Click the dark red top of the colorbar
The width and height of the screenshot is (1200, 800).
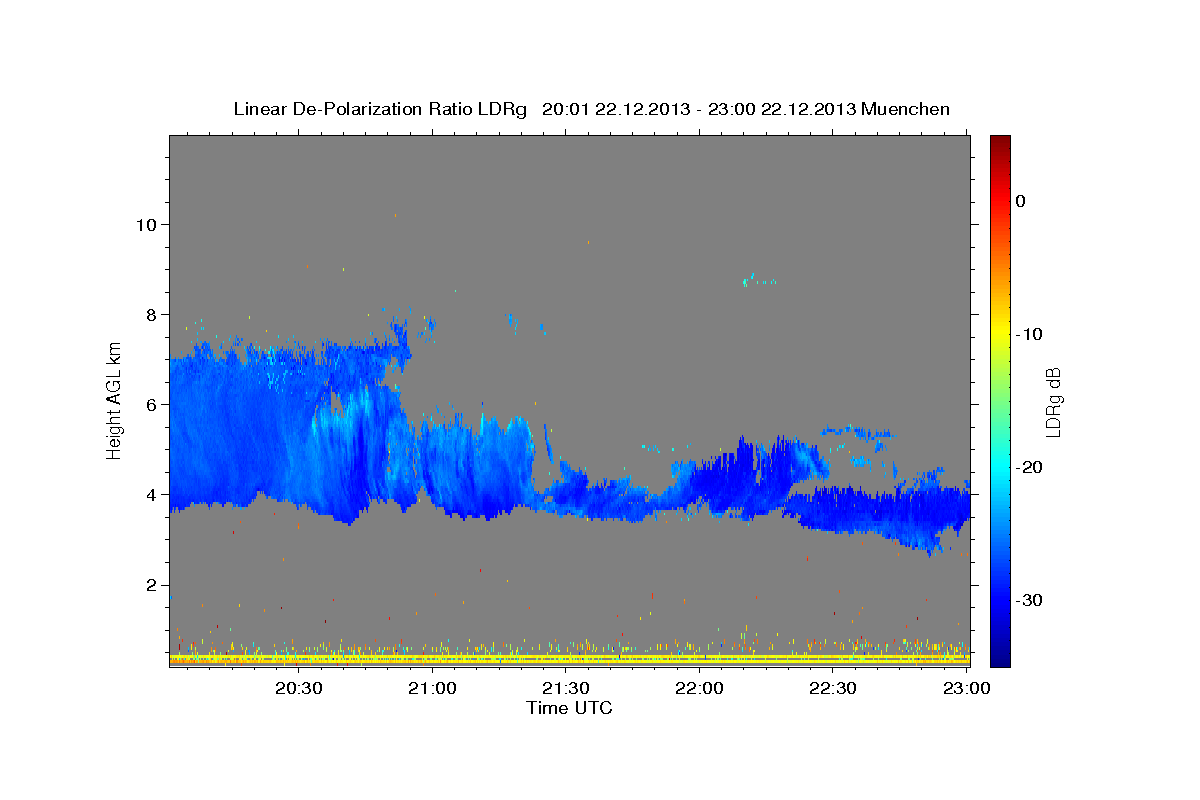(1000, 142)
